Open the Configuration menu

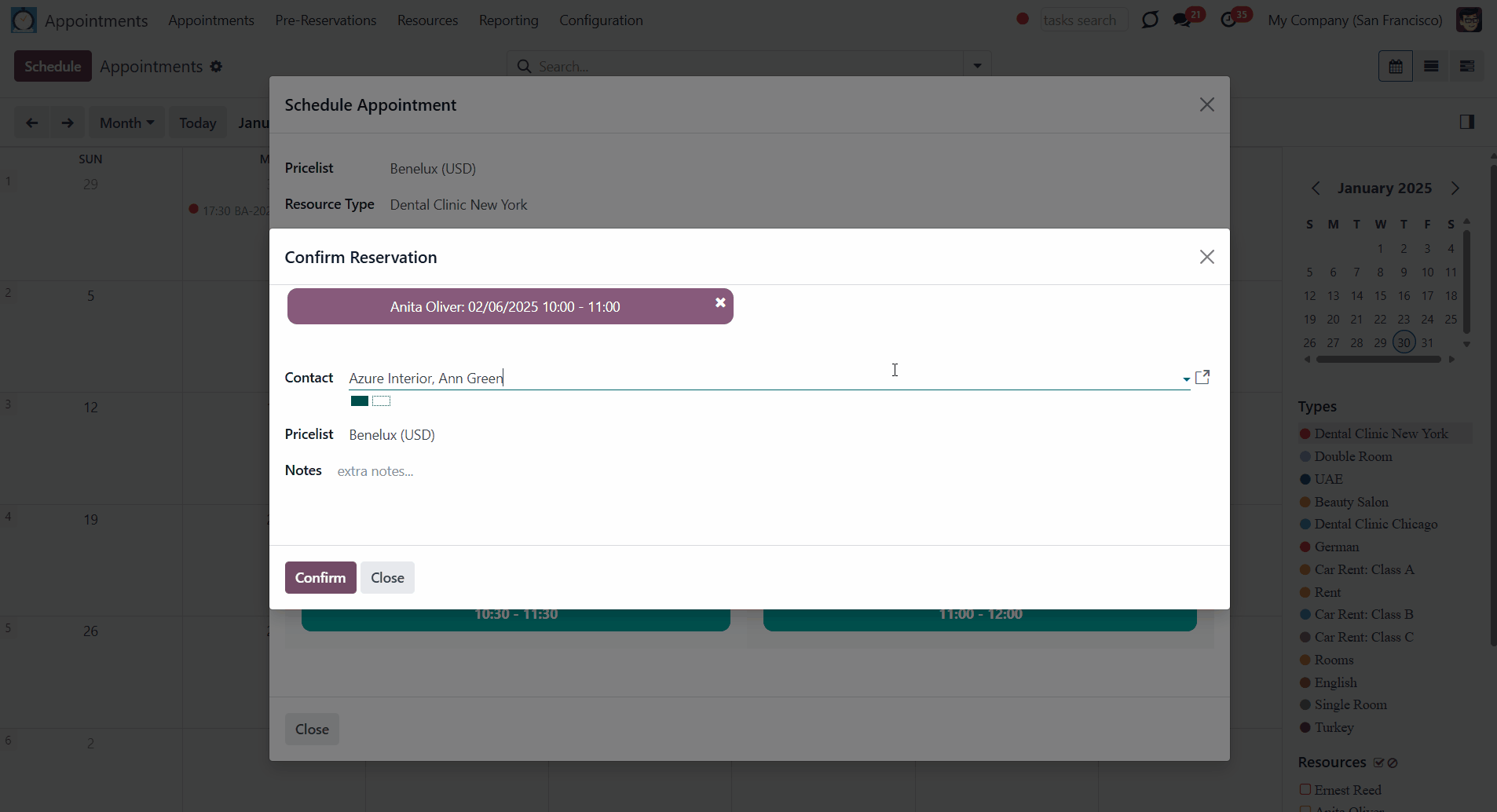click(601, 20)
